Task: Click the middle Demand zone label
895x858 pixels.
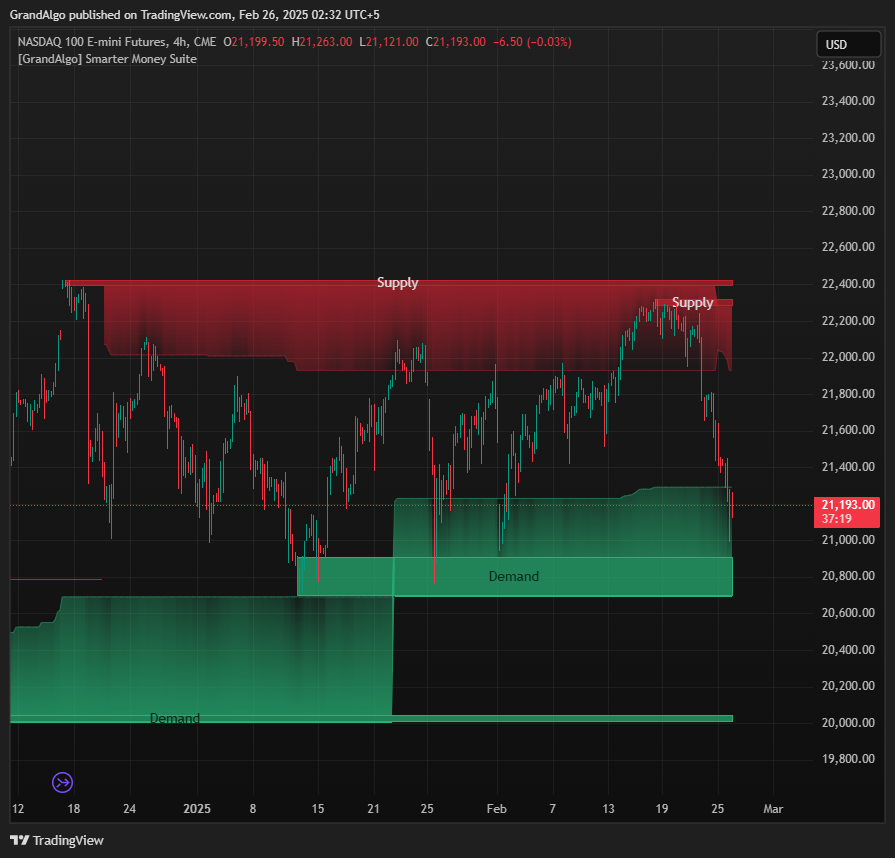Action: [514, 577]
